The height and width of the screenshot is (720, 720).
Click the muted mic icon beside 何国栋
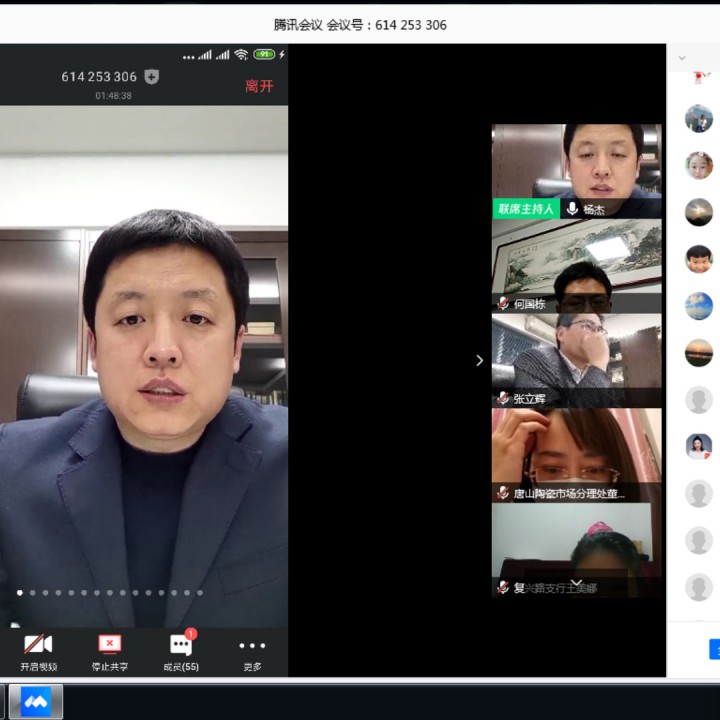pos(503,304)
